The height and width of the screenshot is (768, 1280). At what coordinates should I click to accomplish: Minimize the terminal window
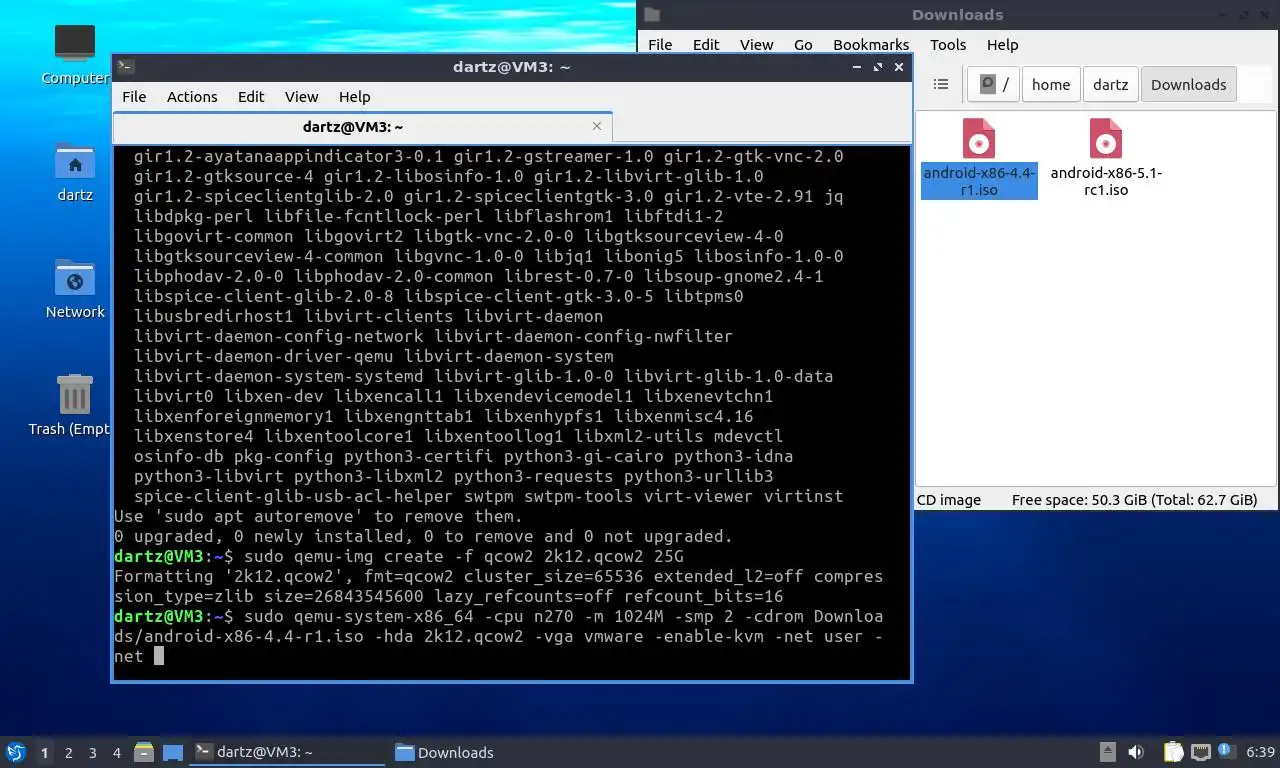tap(857, 67)
